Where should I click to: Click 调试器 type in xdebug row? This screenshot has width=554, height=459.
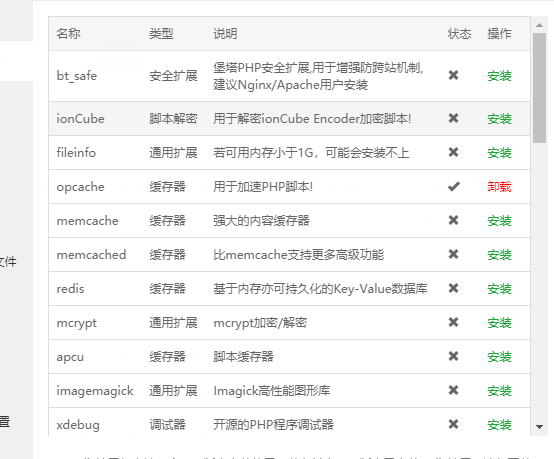pyautogui.click(x=167, y=425)
